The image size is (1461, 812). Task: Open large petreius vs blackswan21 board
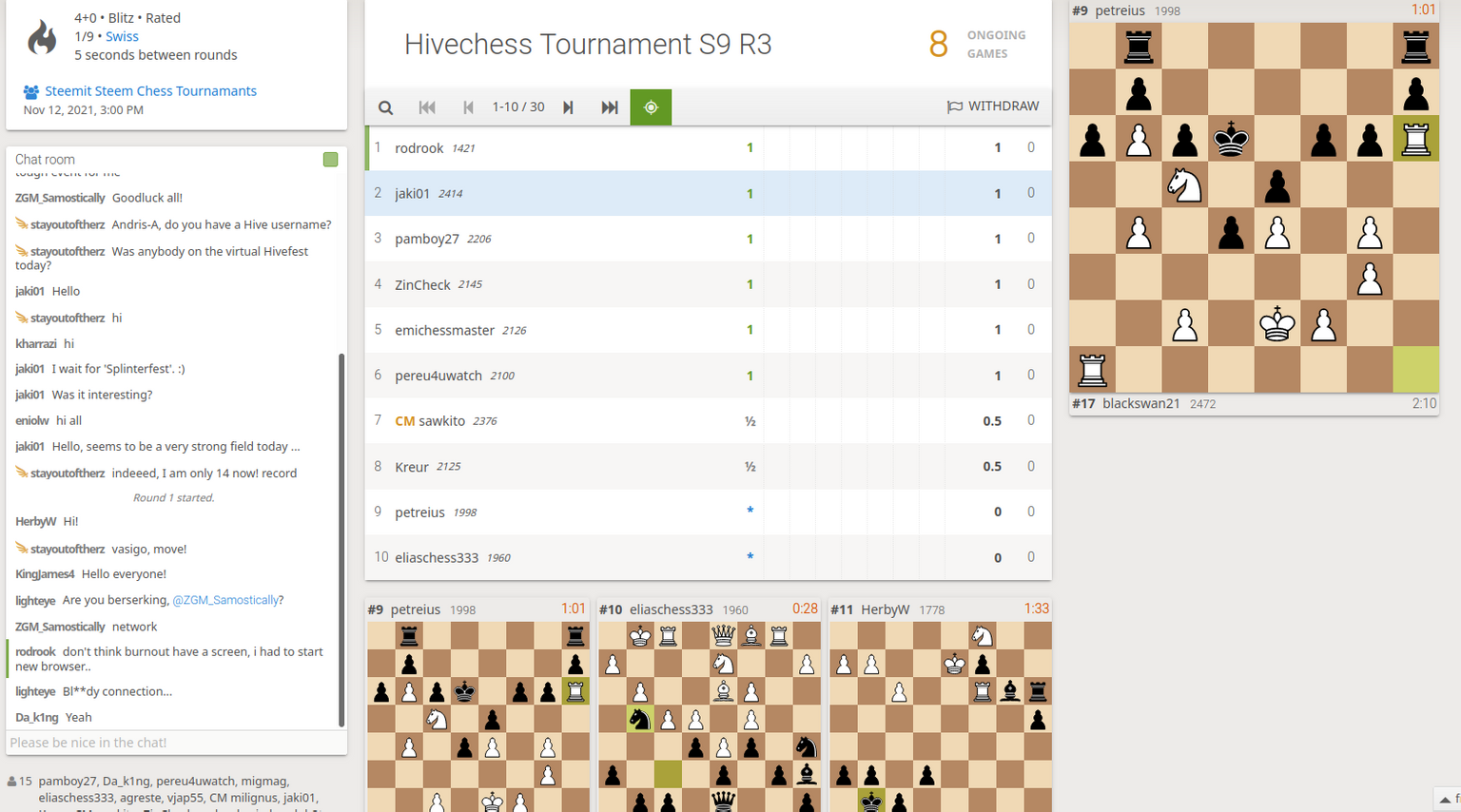(x=1254, y=207)
